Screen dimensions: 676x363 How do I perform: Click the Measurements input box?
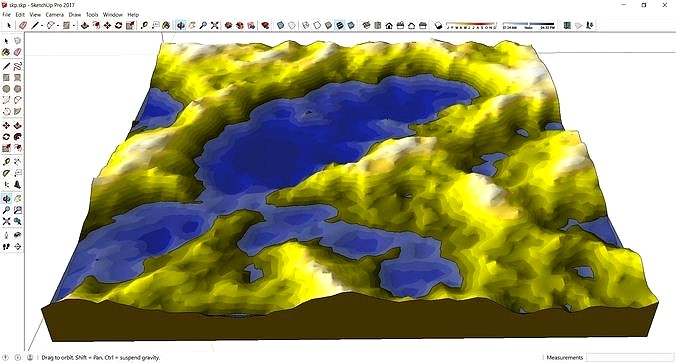(630, 357)
